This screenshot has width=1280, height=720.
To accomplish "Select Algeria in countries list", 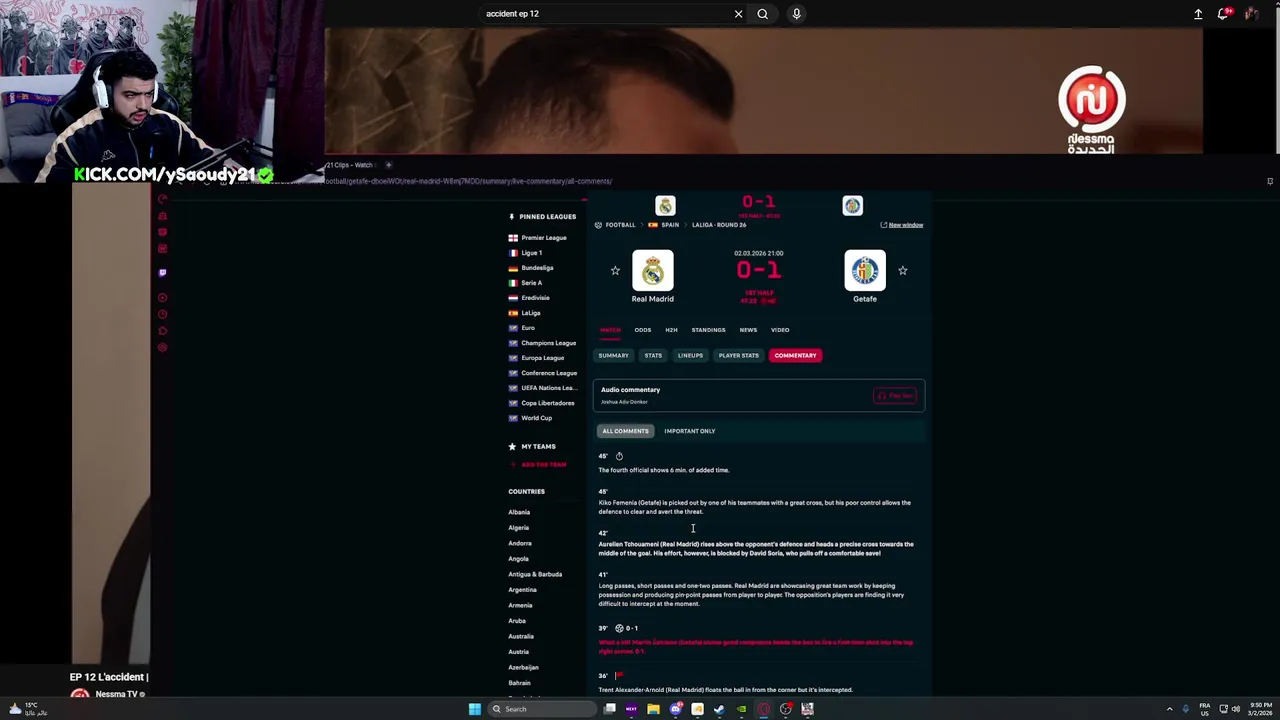I will point(518,528).
